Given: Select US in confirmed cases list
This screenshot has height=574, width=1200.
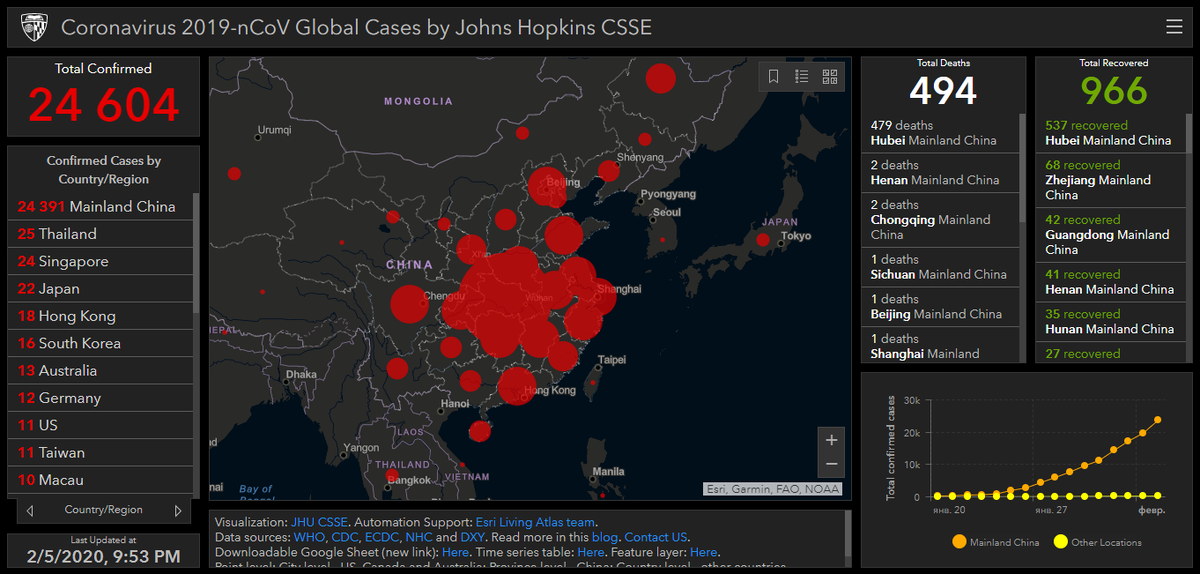Looking at the screenshot, I should tap(99, 425).
